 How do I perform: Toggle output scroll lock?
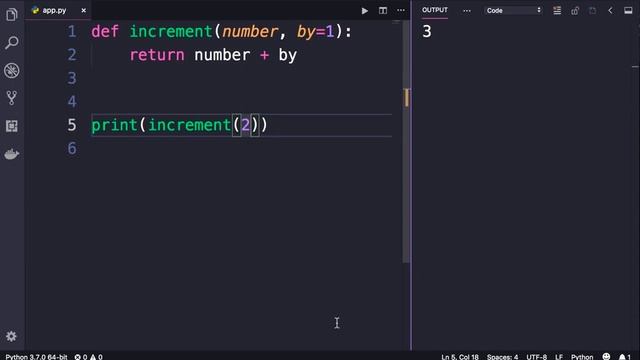575,11
